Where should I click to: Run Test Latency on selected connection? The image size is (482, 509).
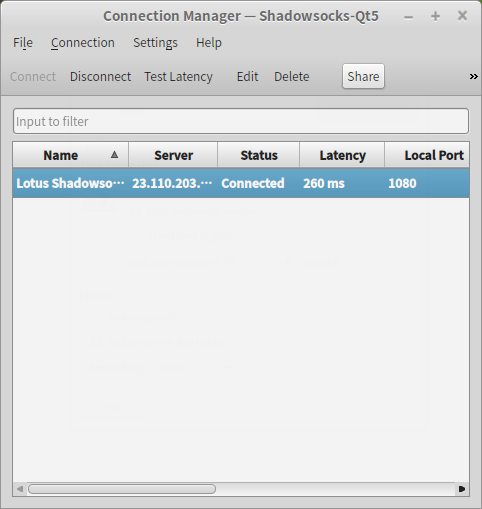pyautogui.click(x=178, y=77)
